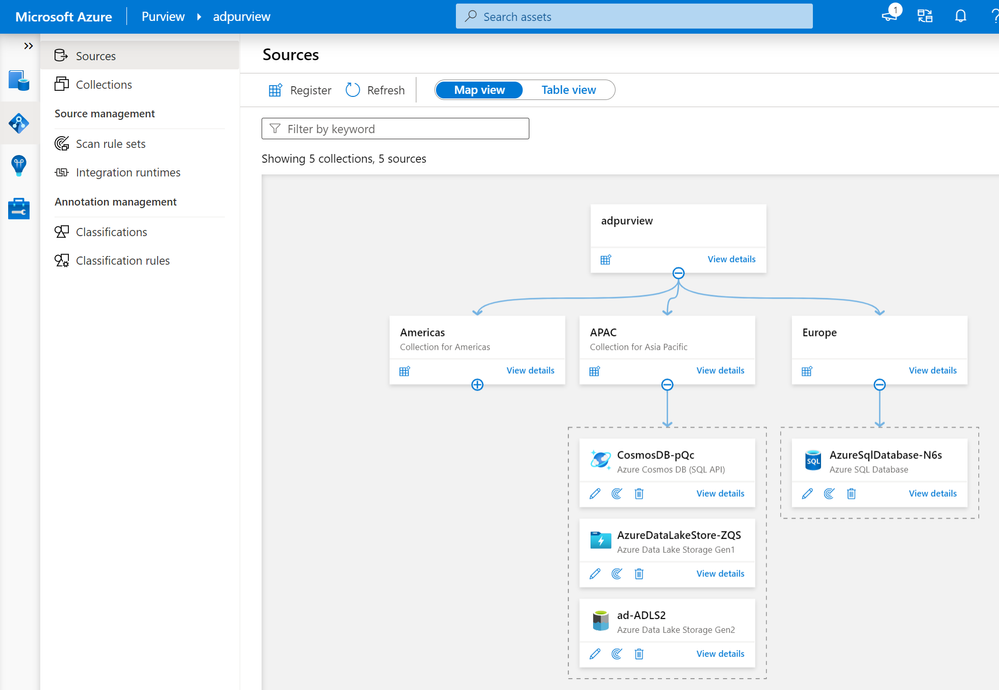
Task: Click the Cosmos DB source icon
Action: (600, 460)
